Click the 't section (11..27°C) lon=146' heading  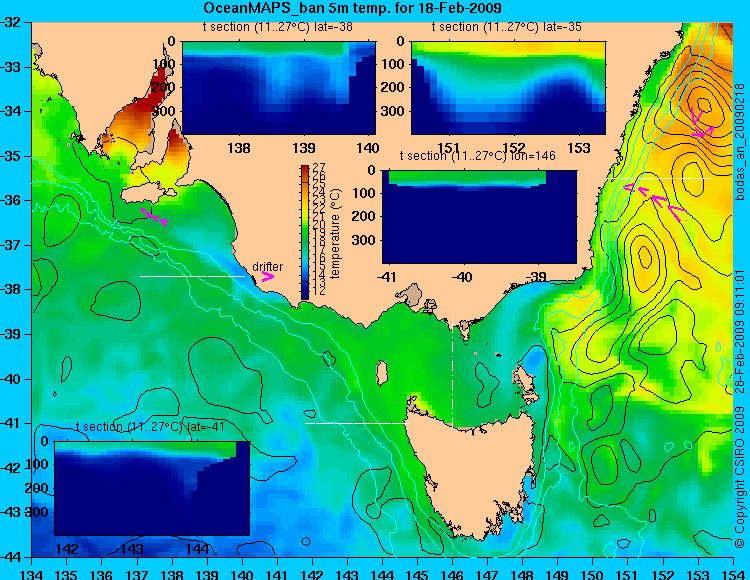[x=477, y=156]
